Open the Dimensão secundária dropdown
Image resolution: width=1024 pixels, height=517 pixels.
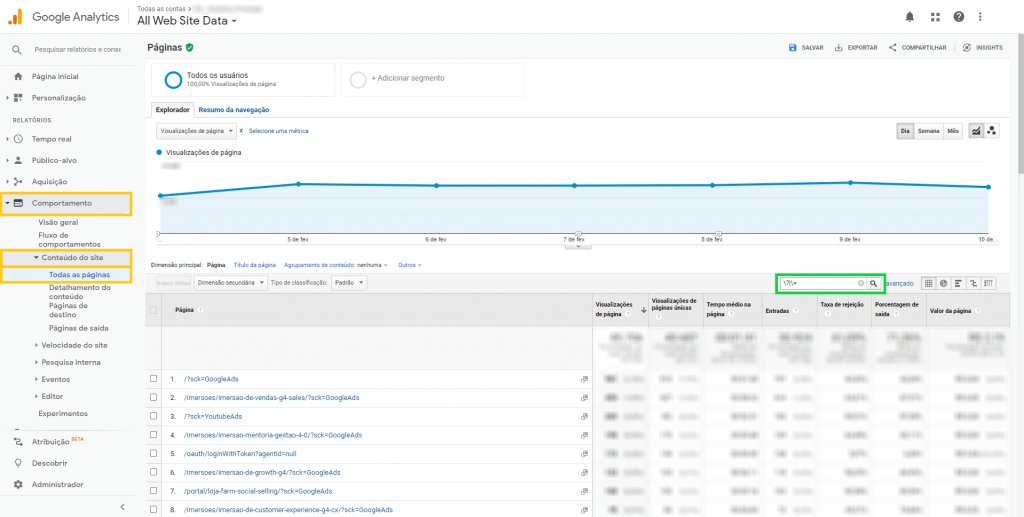231,283
